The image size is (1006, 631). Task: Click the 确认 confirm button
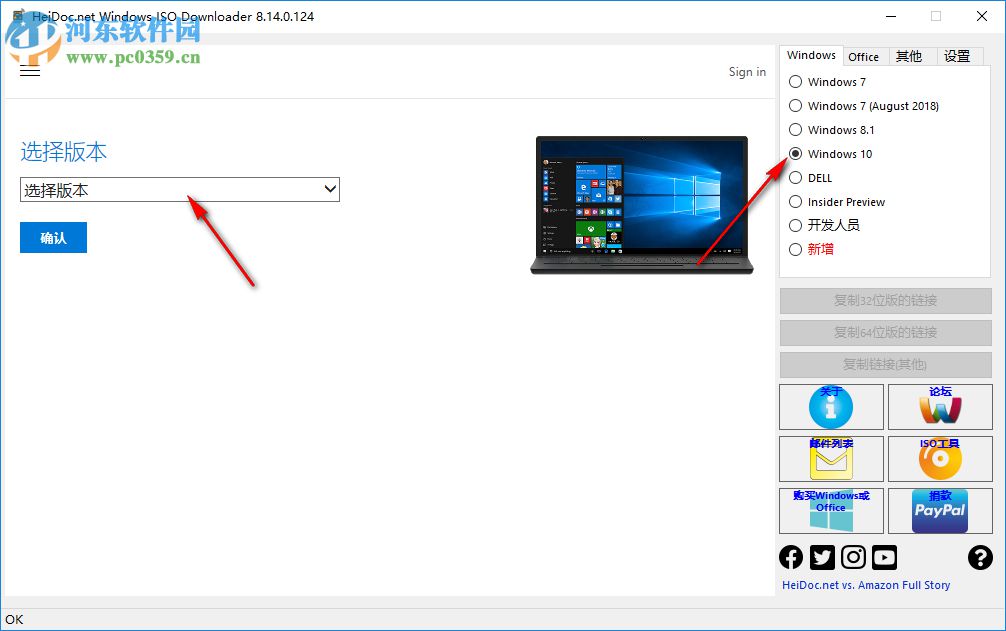[x=53, y=237]
